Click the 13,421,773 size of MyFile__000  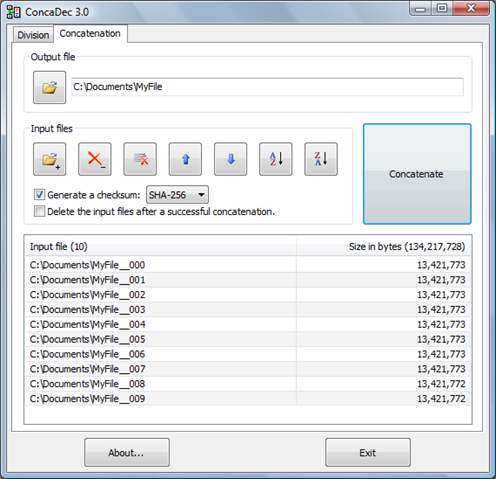tap(441, 265)
